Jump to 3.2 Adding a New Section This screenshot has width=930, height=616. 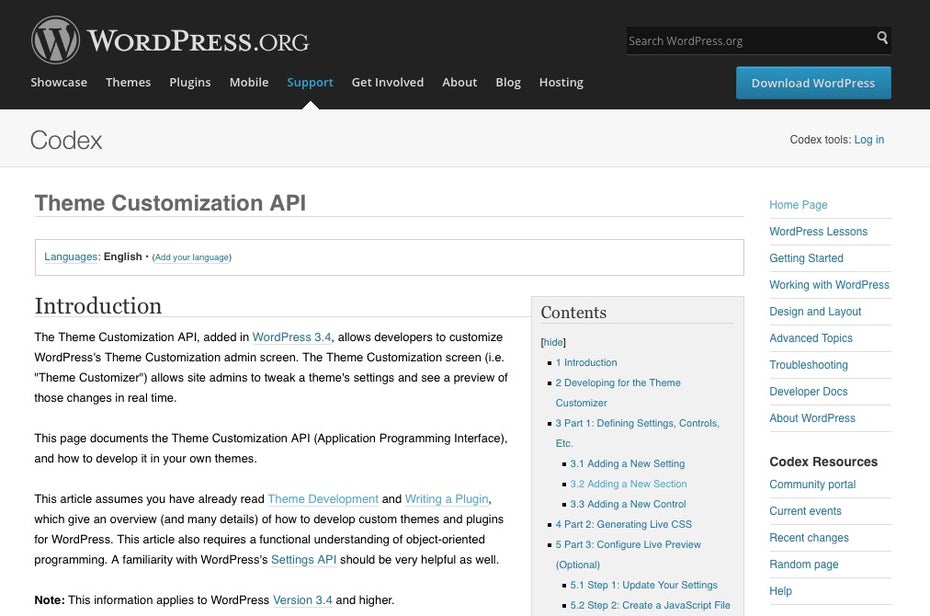click(629, 484)
